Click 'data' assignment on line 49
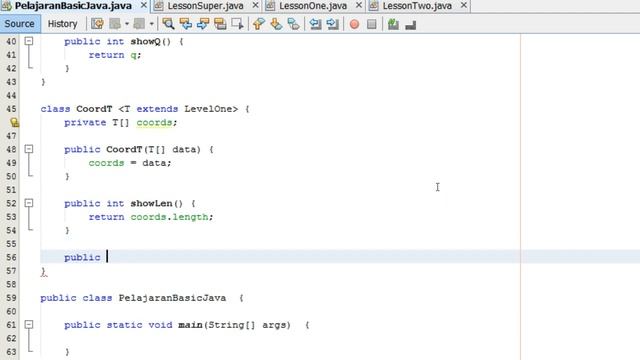 point(154,163)
